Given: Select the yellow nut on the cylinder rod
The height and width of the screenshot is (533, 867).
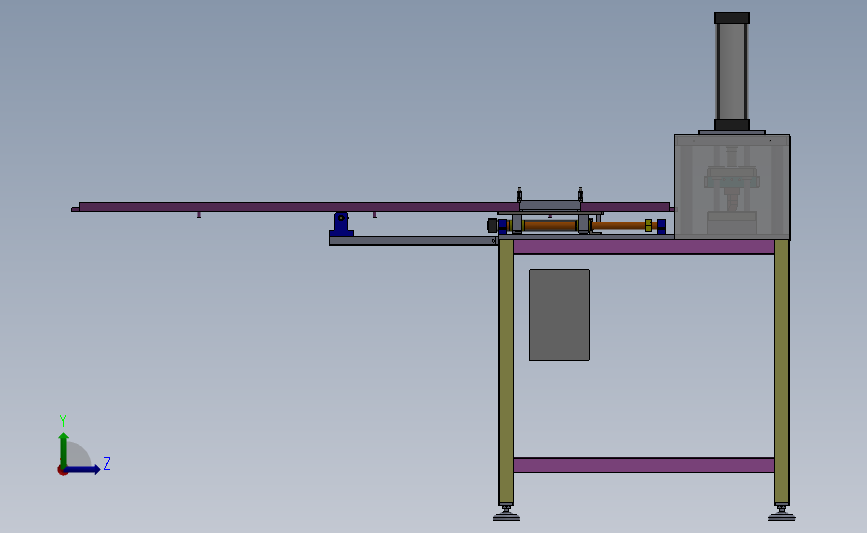Looking at the screenshot, I should click(648, 226).
